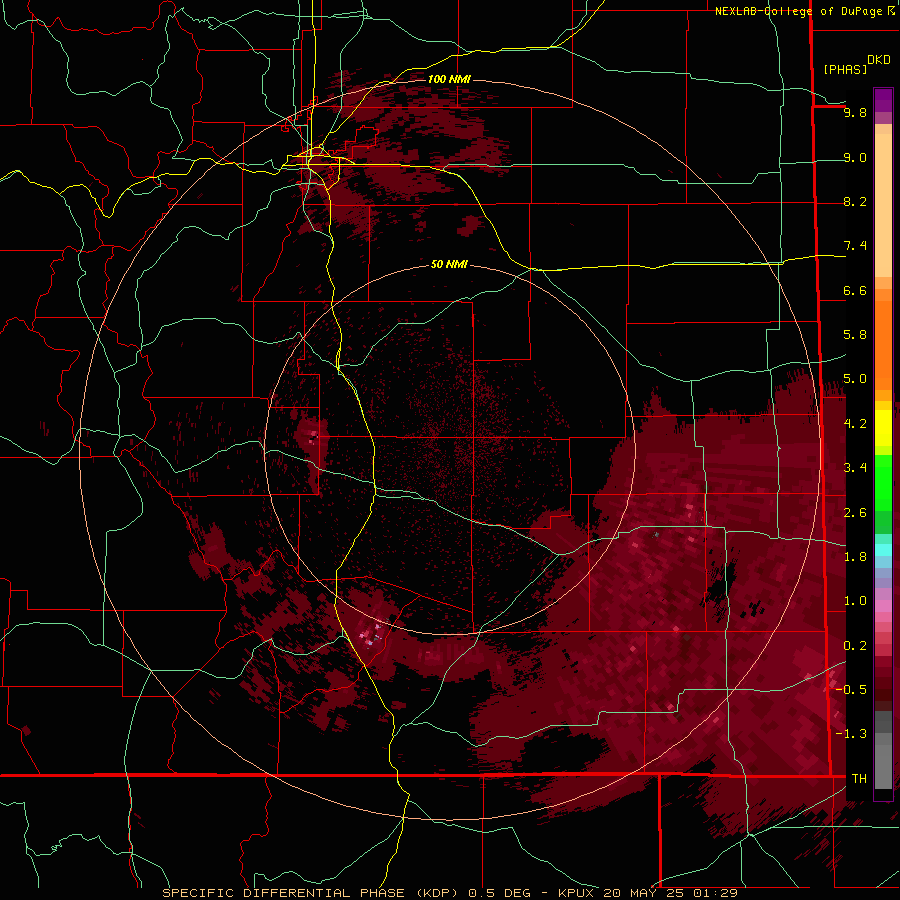
Task: Select the 1.8 value on color scale
Action: [855, 557]
